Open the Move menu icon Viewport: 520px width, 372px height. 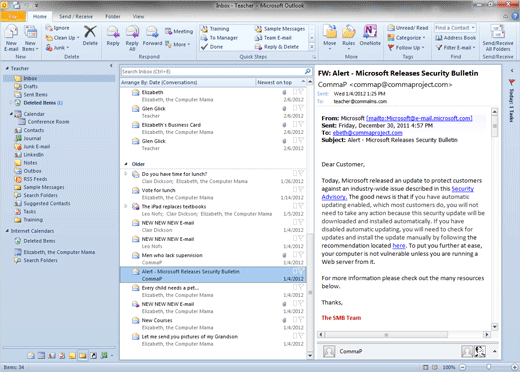pos(330,37)
